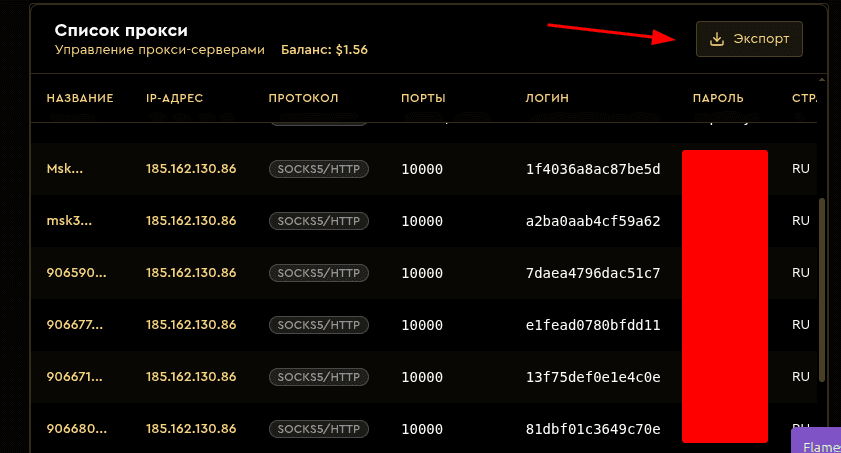Click the Экспорт button
Image resolution: width=841 pixels, height=453 pixels.
pyautogui.click(x=749, y=39)
